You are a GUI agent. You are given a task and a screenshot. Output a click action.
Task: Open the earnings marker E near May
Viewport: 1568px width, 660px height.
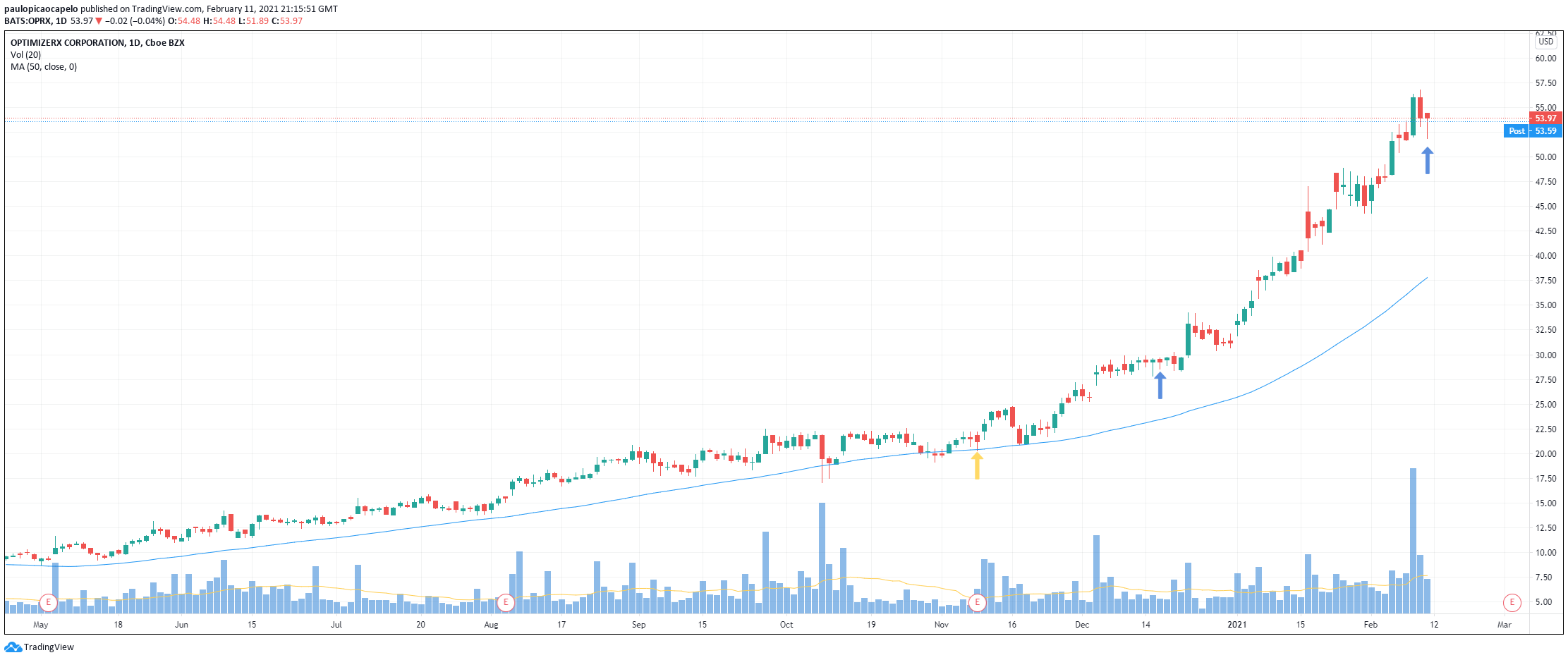[48, 603]
